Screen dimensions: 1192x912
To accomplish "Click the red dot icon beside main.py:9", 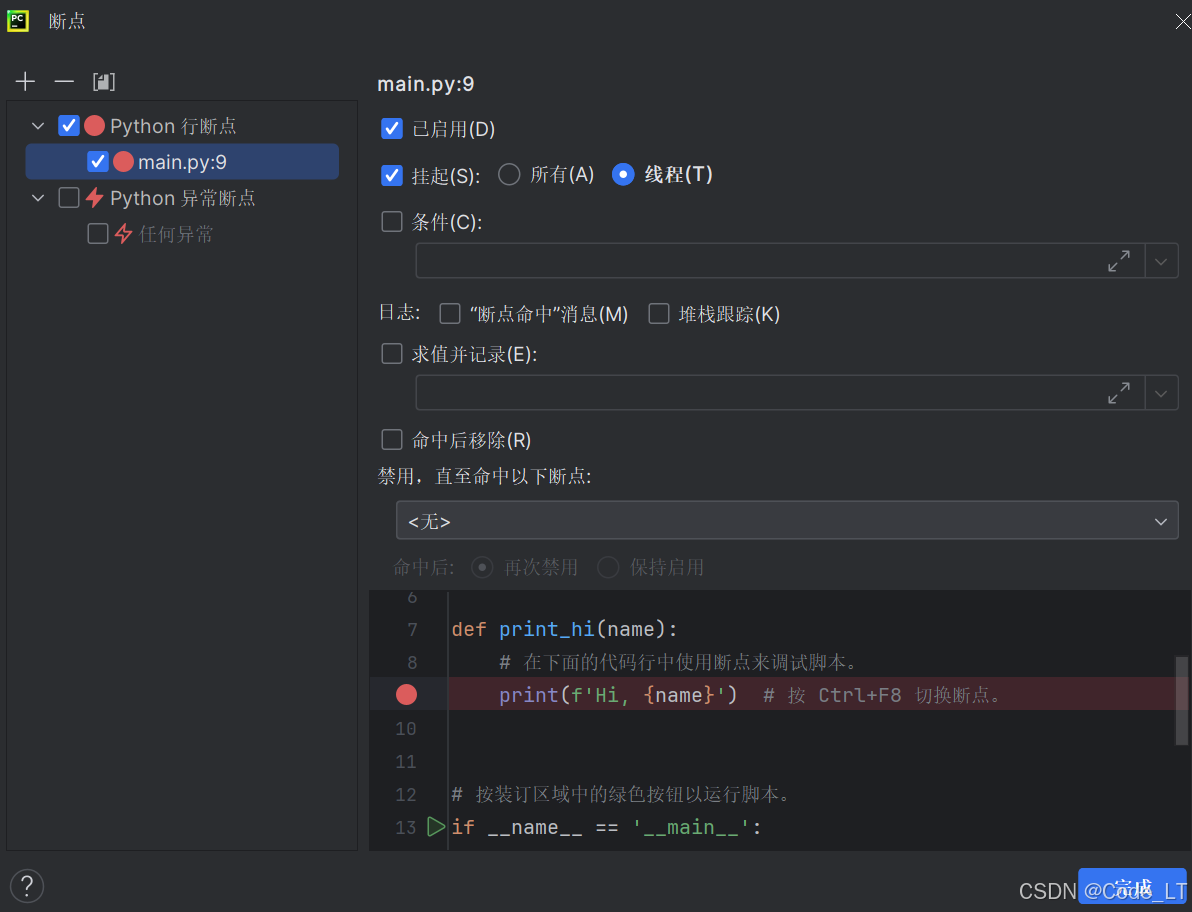I will point(123,162).
